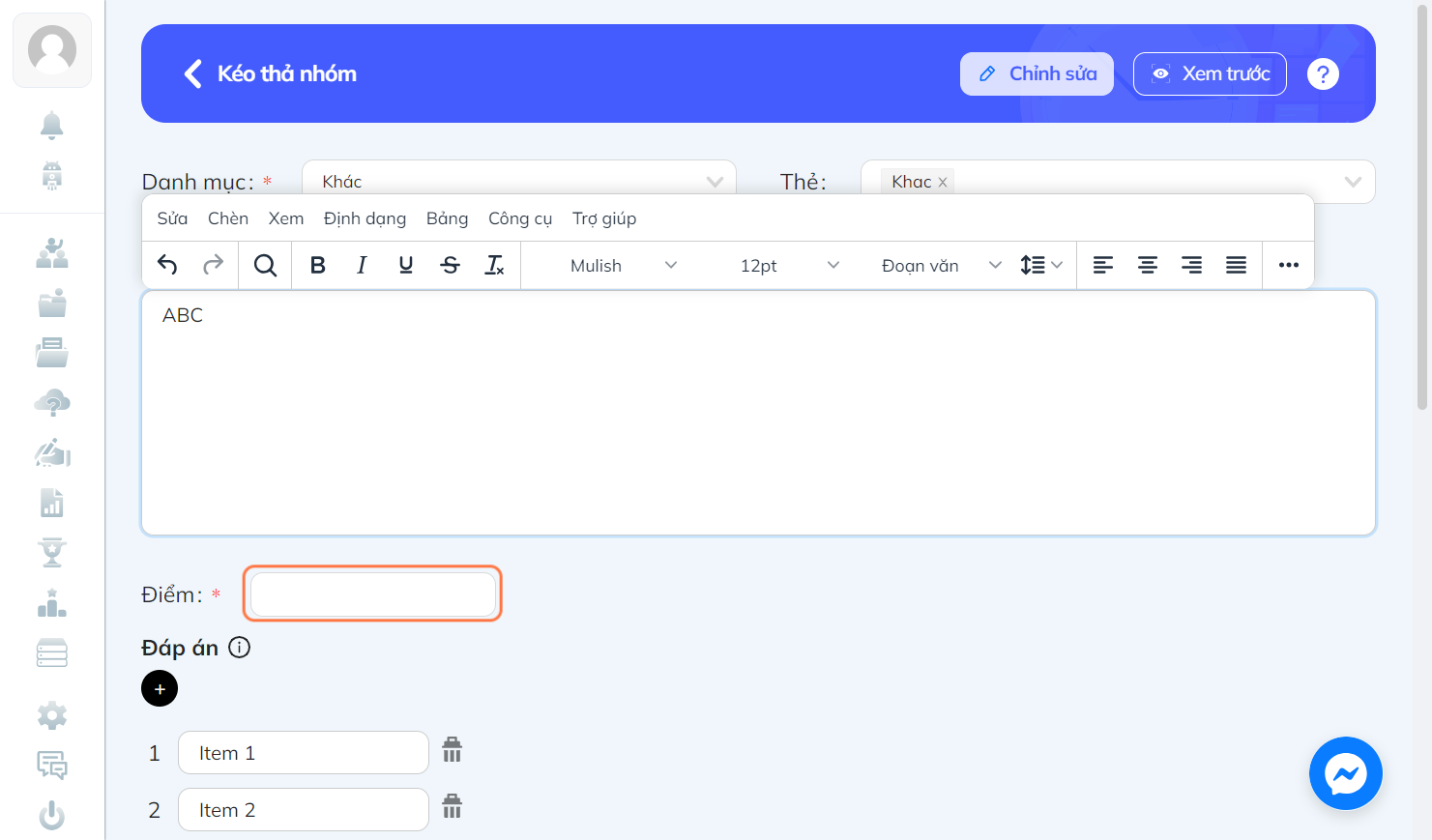Open the Bảng menu
The height and width of the screenshot is (840, 1432).
pyautogui.click(x=447, y=218)
